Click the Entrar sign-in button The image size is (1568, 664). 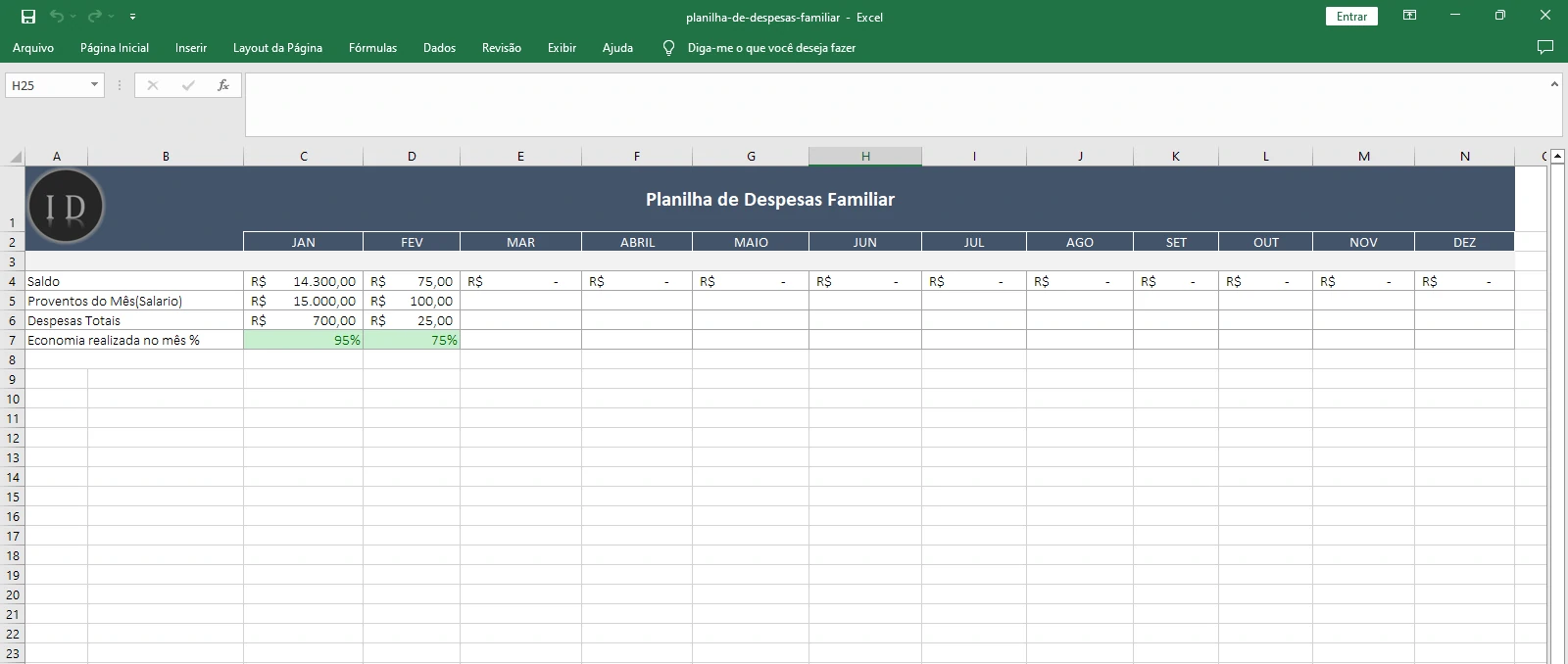[x=1351, y=17]
